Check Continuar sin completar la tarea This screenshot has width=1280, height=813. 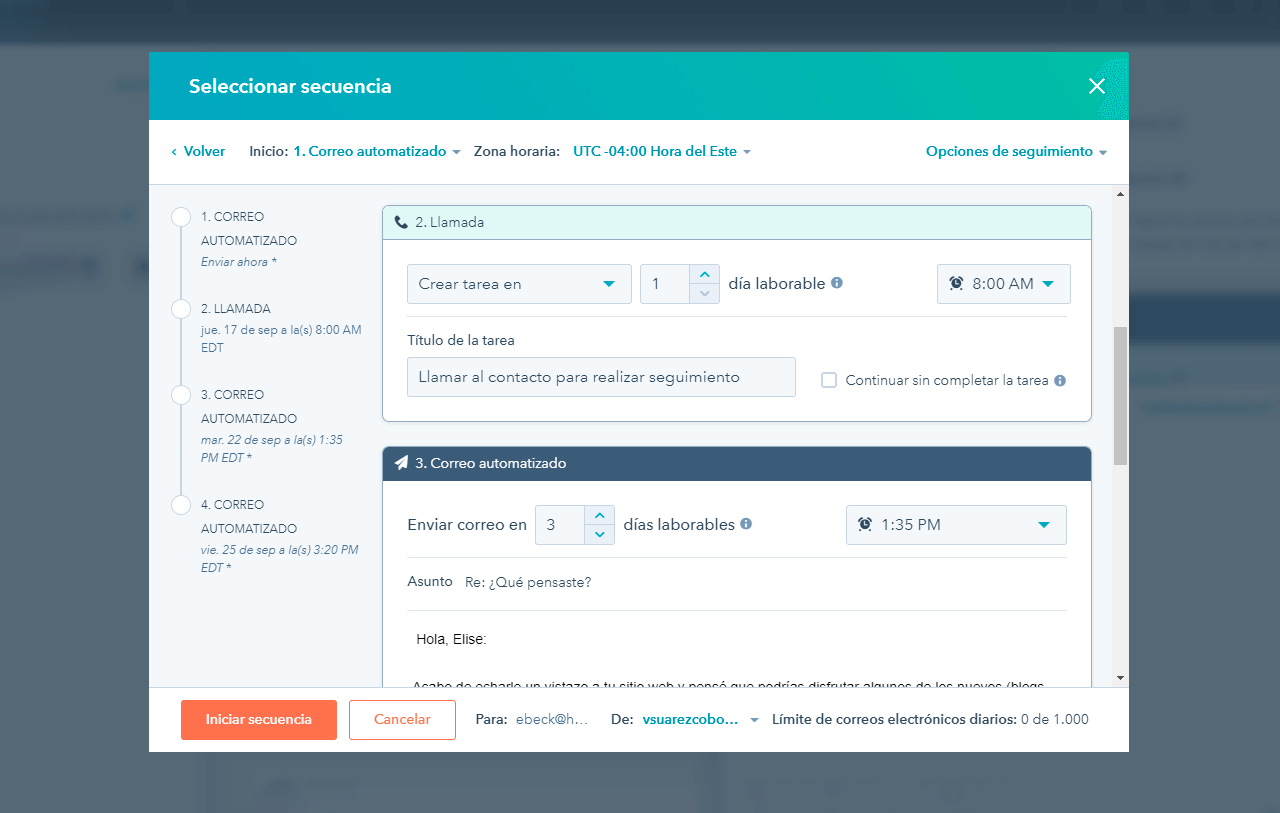tap(829, 380)
